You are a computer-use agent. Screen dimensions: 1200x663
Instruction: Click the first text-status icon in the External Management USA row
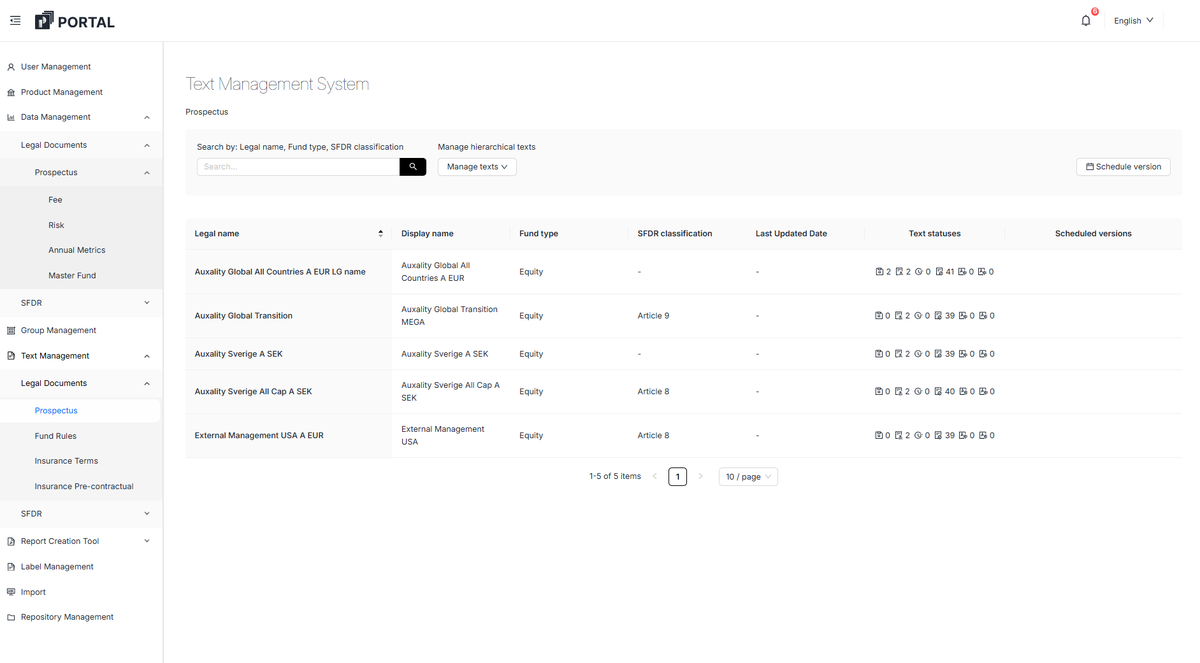coord(879,436)
